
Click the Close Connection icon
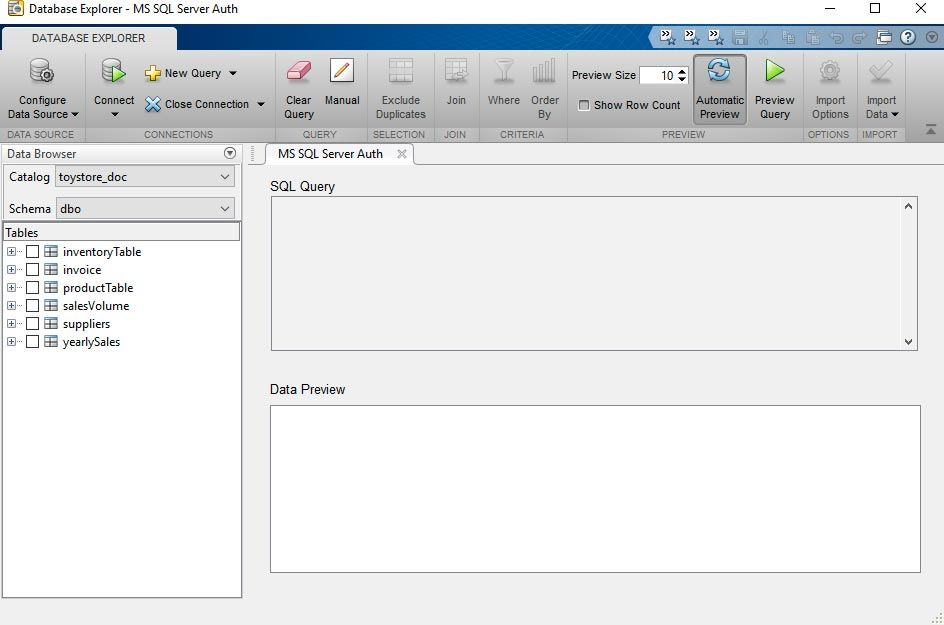click(x=153, y=104)
